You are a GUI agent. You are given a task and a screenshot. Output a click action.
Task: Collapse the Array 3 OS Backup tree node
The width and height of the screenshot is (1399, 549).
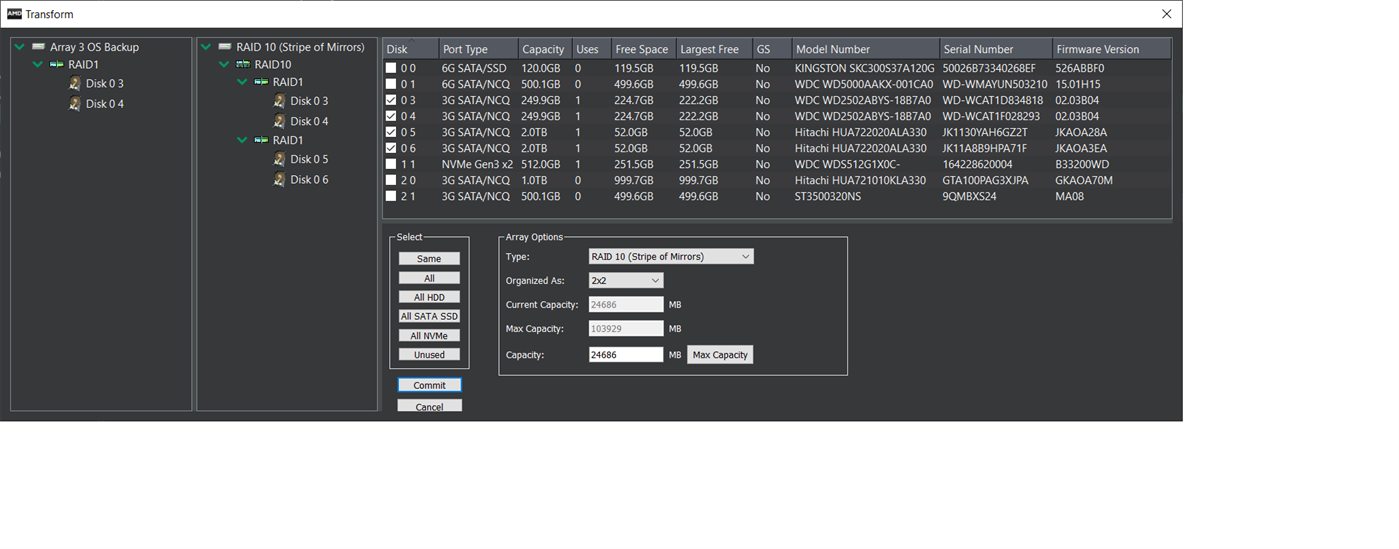19,47
